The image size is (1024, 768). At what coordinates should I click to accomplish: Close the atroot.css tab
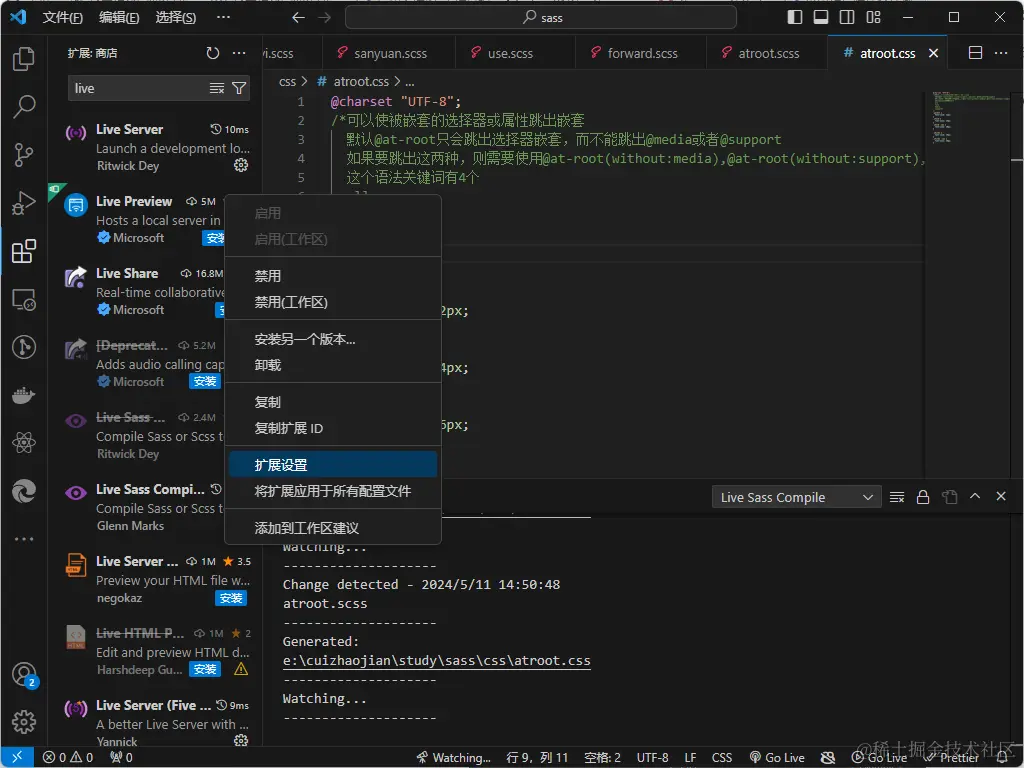coord(933,53)
